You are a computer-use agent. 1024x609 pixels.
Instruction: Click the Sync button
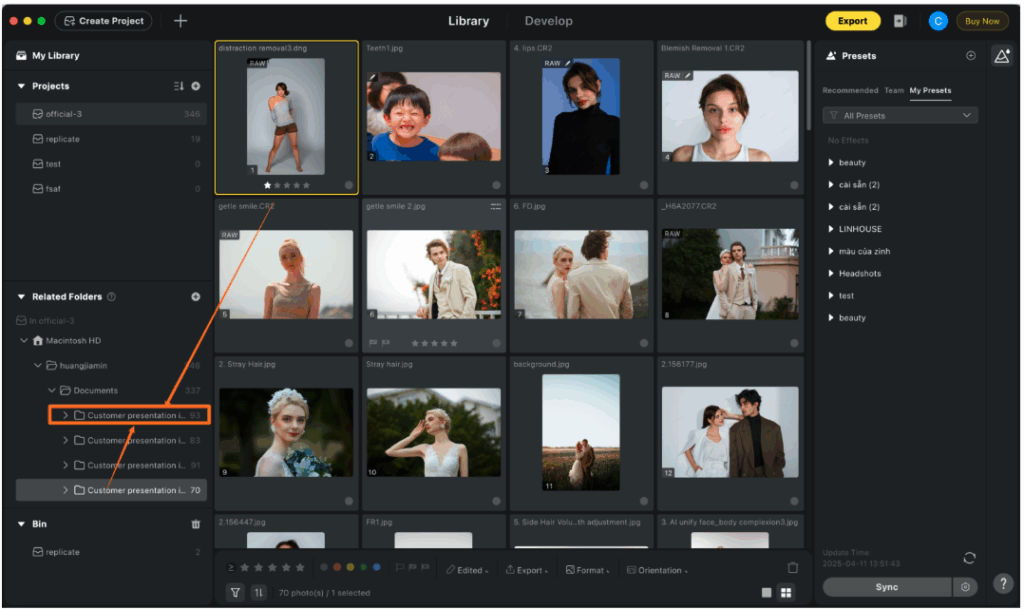(x=887, y=587)
